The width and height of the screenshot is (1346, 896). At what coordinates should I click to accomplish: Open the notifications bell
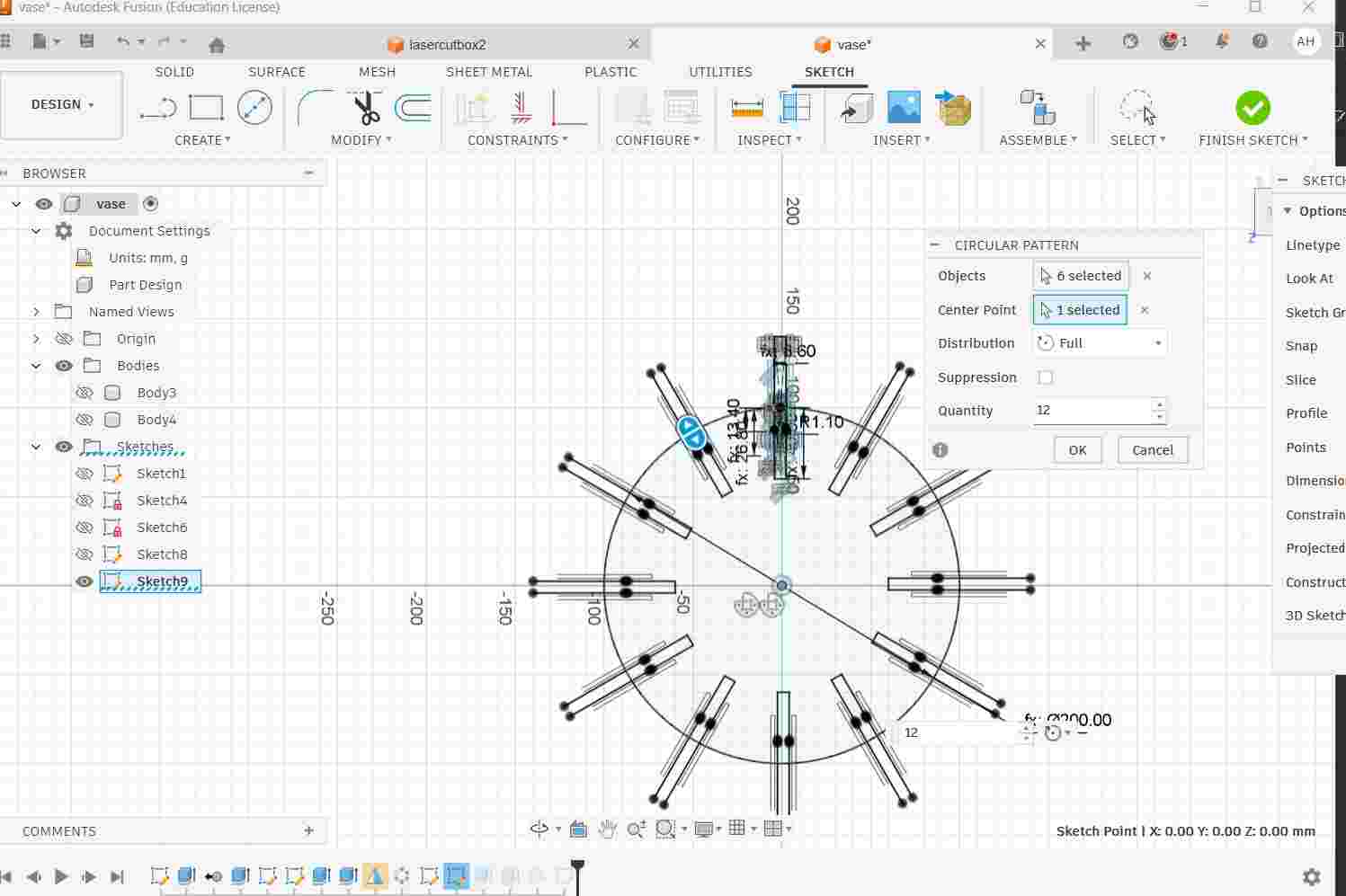1222,41
